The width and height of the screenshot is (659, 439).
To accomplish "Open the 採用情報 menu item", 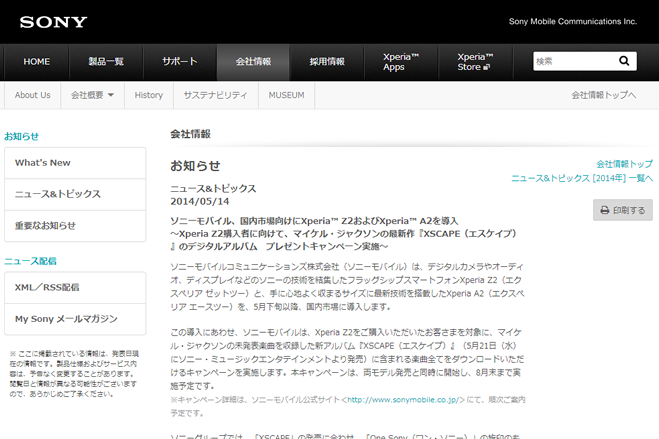I will click(x=327, y=62).
